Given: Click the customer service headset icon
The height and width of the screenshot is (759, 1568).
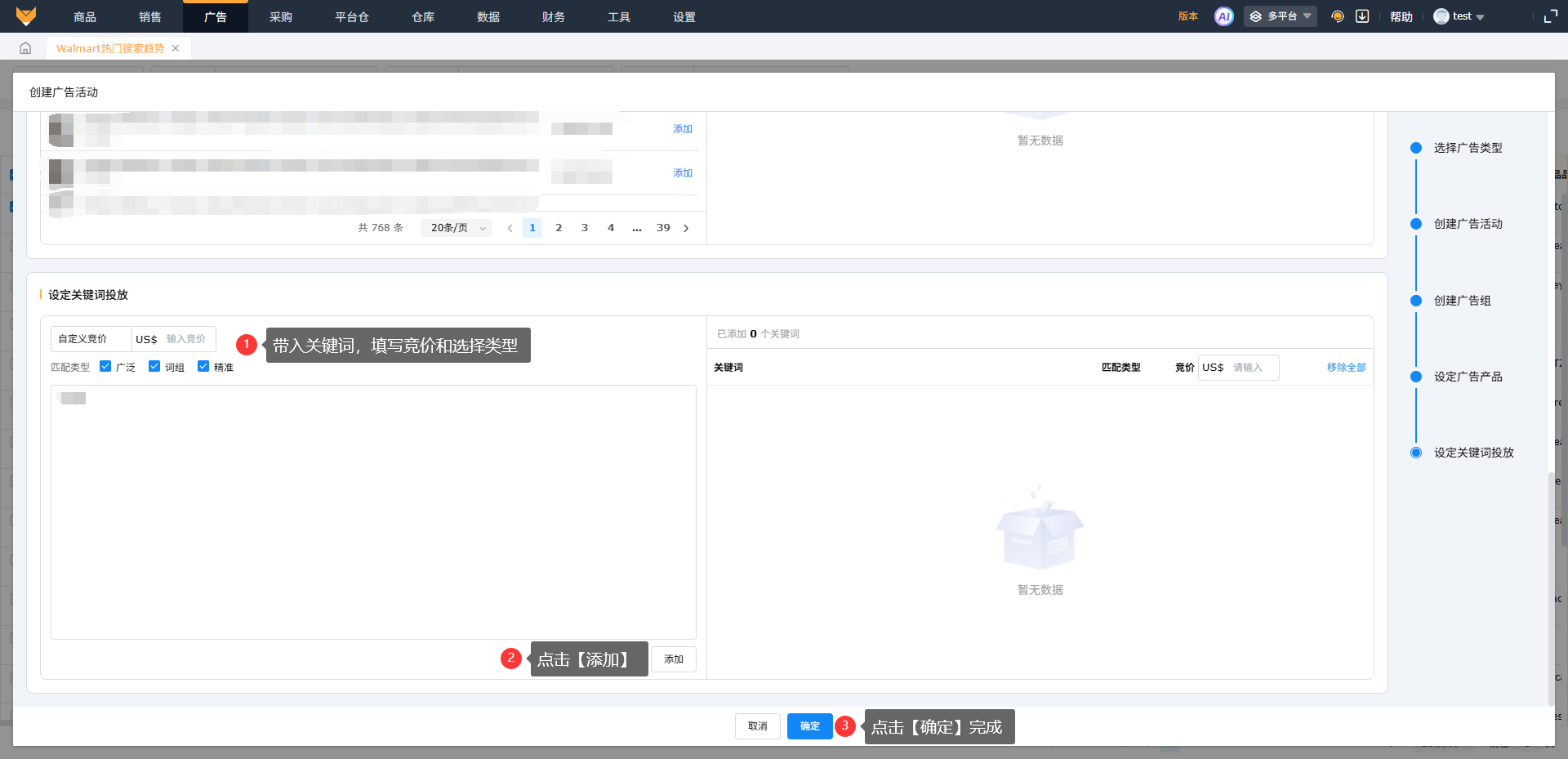Looking at the screenshot, I should (x=1337, y=16).
